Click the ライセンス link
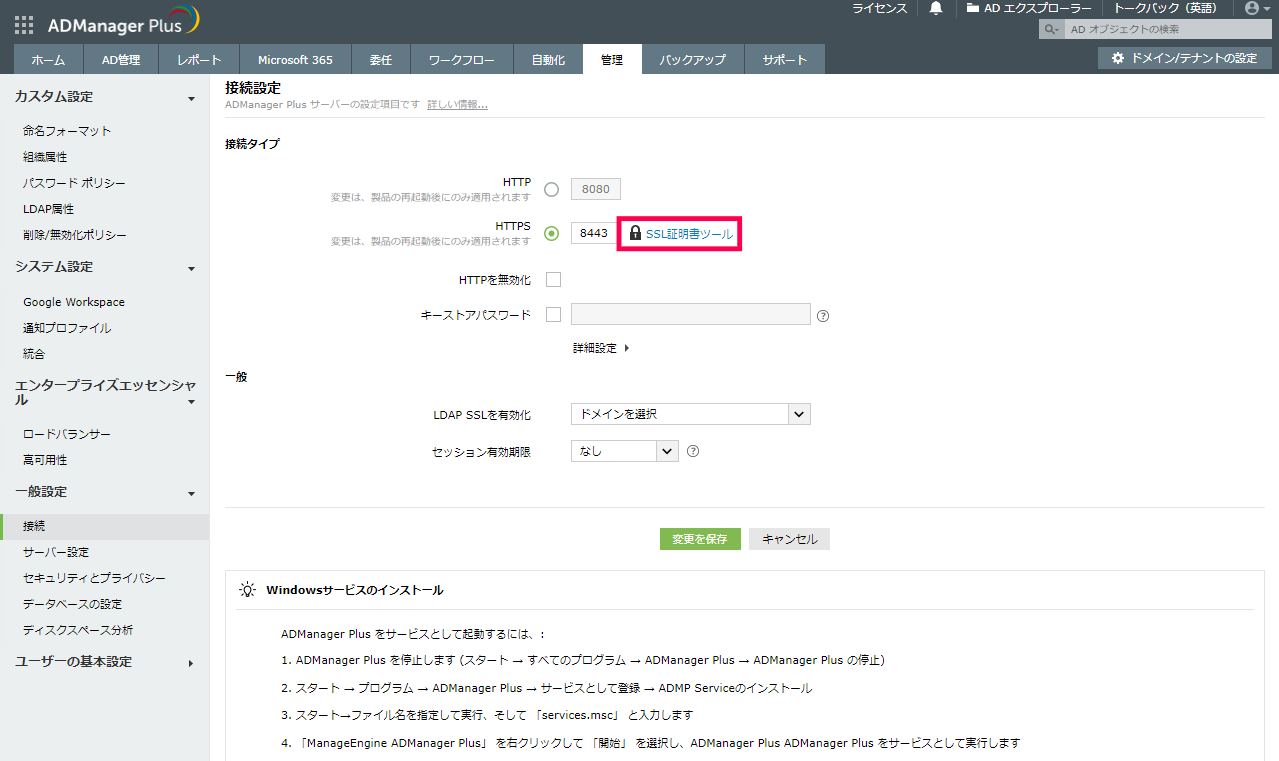The height and width of the screenshot is (761, 1279). pos(879,8)
